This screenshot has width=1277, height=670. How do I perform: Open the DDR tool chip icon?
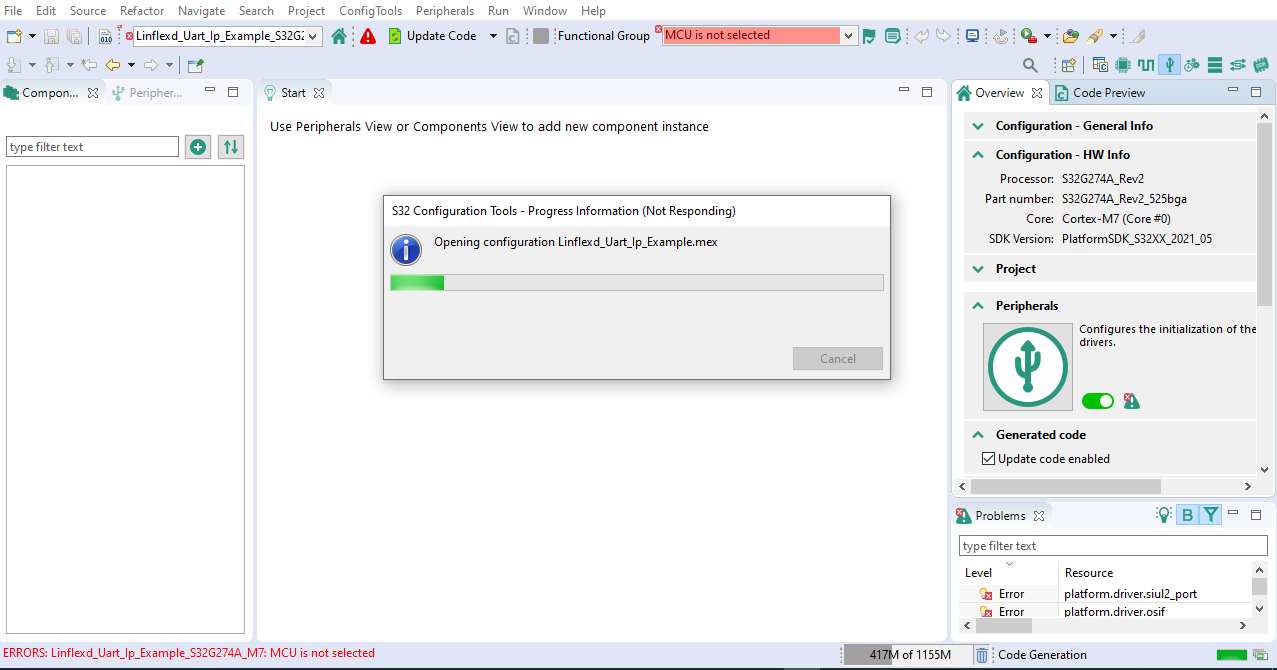click(1261, 65)
